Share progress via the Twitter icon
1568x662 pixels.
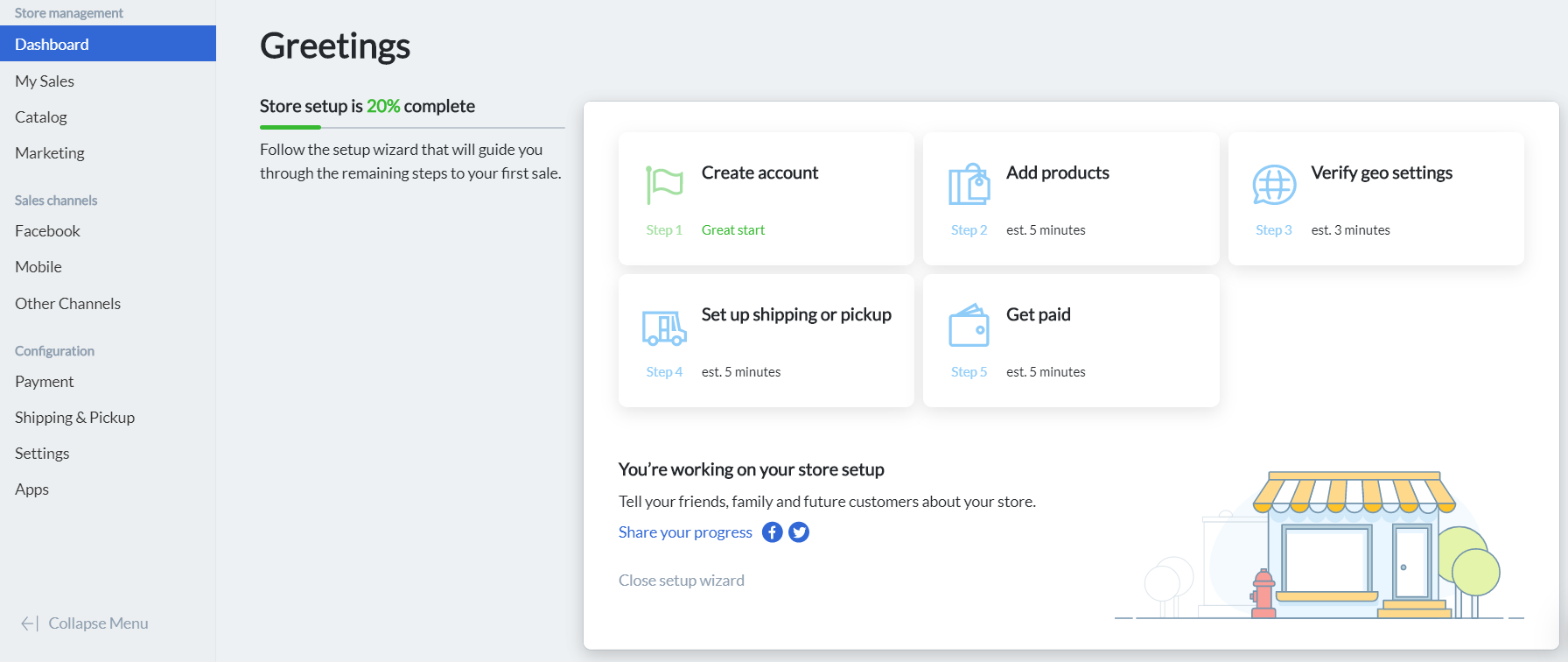point(799,532)
